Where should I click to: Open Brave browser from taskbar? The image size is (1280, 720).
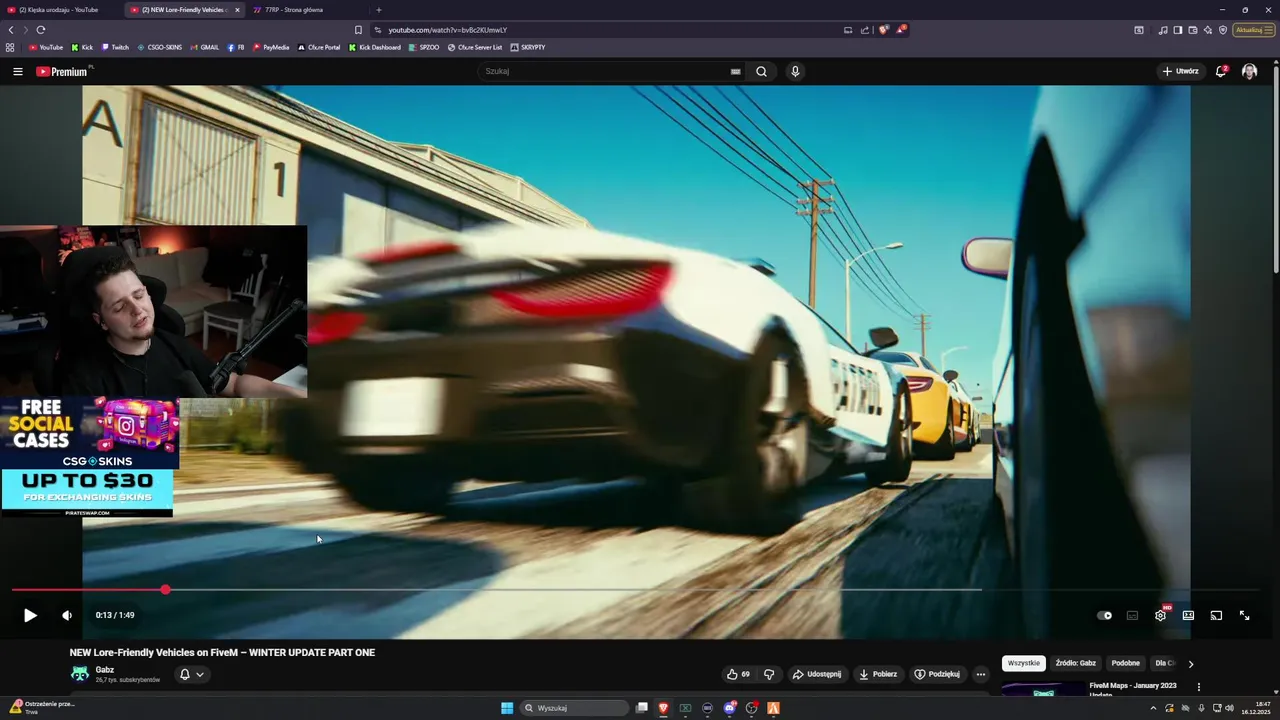[663, 708]
